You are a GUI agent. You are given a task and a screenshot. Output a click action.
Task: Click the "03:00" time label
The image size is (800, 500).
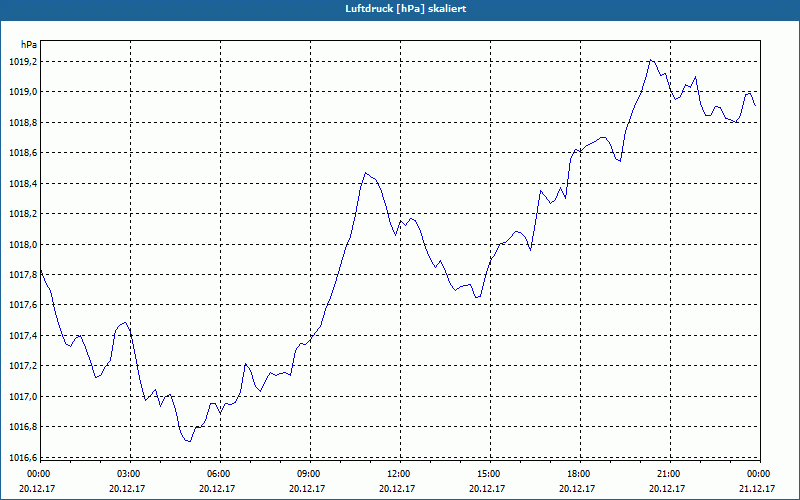pos(130,474)
